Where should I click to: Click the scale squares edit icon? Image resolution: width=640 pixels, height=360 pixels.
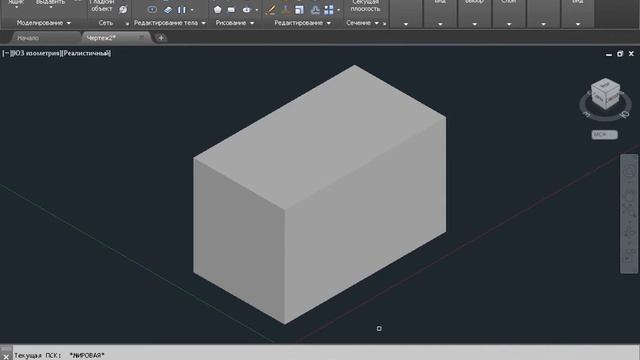click(300, 10)
